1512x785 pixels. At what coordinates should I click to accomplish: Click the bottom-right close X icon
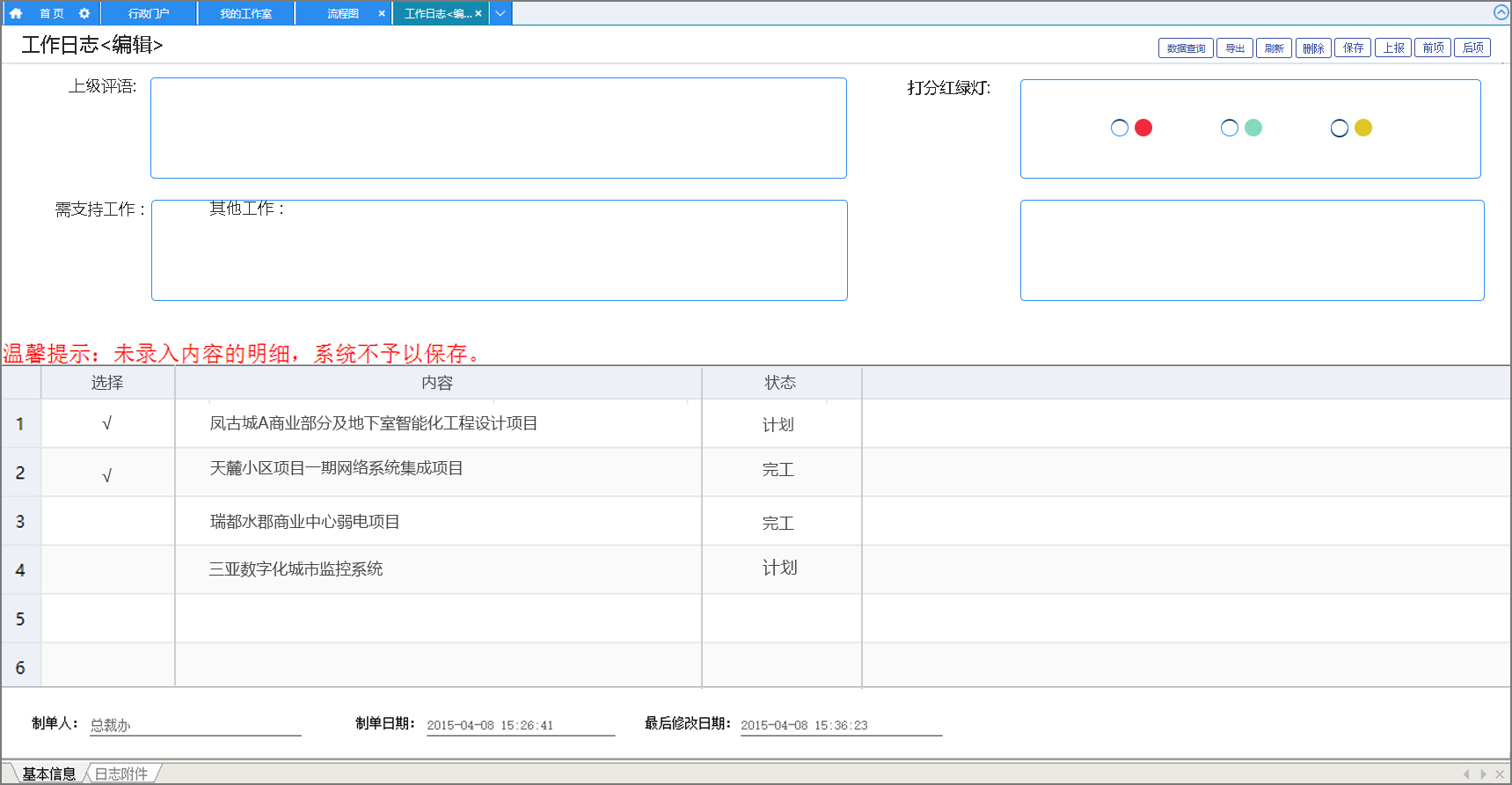click(x=1500, y=774)
